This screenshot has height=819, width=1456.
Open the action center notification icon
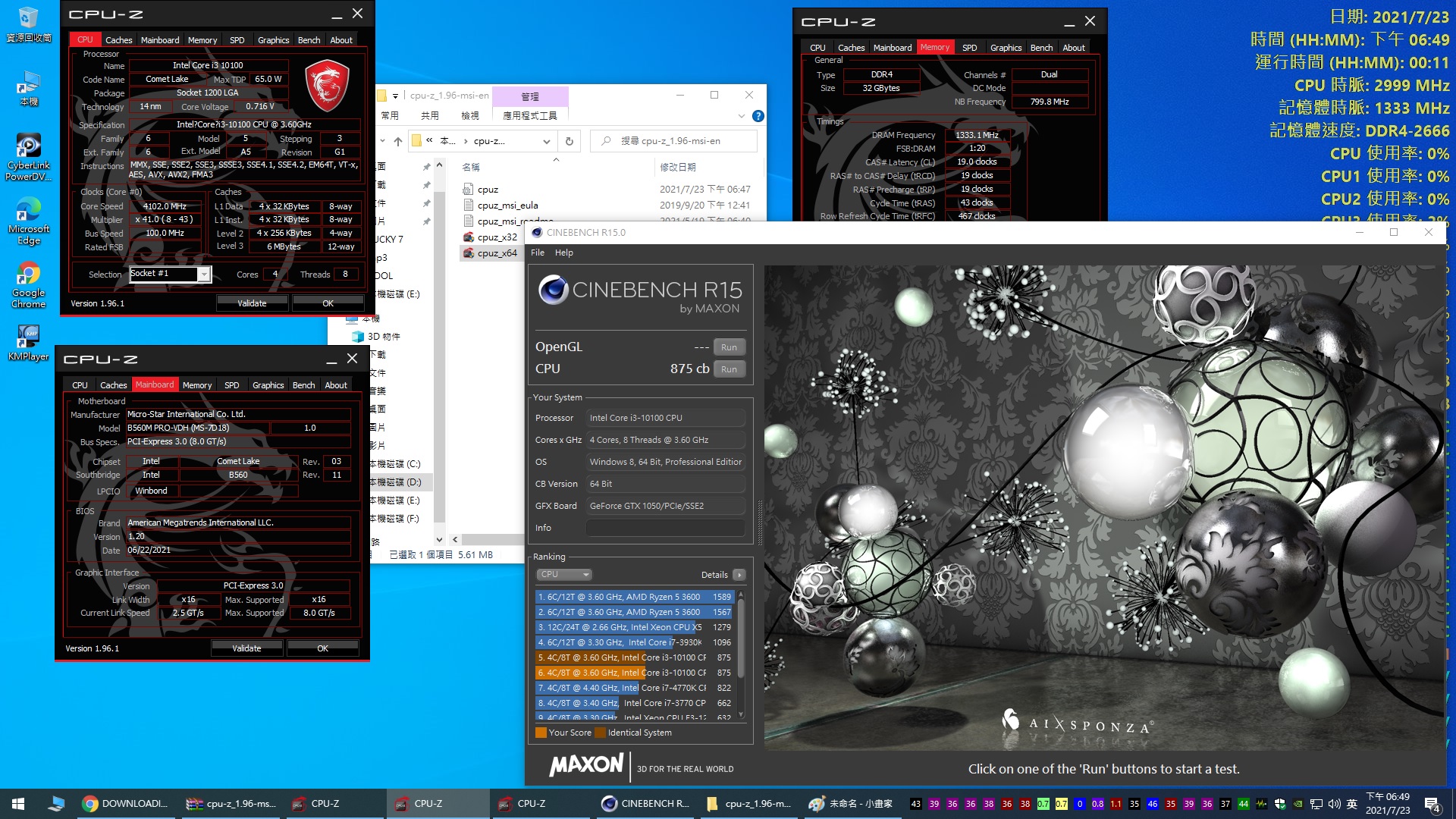[1432, 804]
